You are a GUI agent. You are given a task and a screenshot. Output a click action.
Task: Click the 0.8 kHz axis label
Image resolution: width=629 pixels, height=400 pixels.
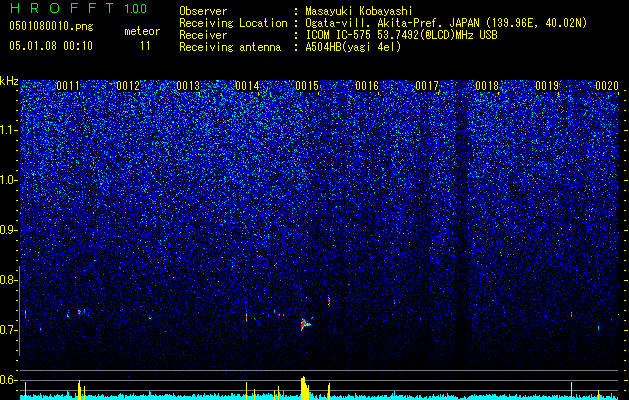[x=8, y=280]
